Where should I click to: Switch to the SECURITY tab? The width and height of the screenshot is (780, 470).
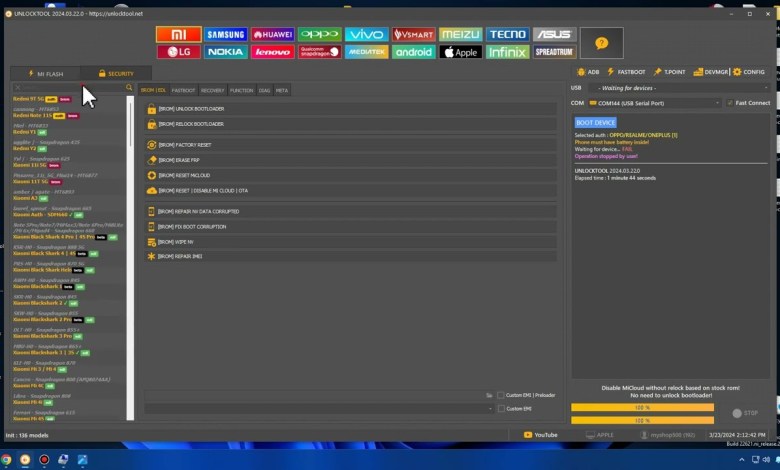(x=115, y=73)
